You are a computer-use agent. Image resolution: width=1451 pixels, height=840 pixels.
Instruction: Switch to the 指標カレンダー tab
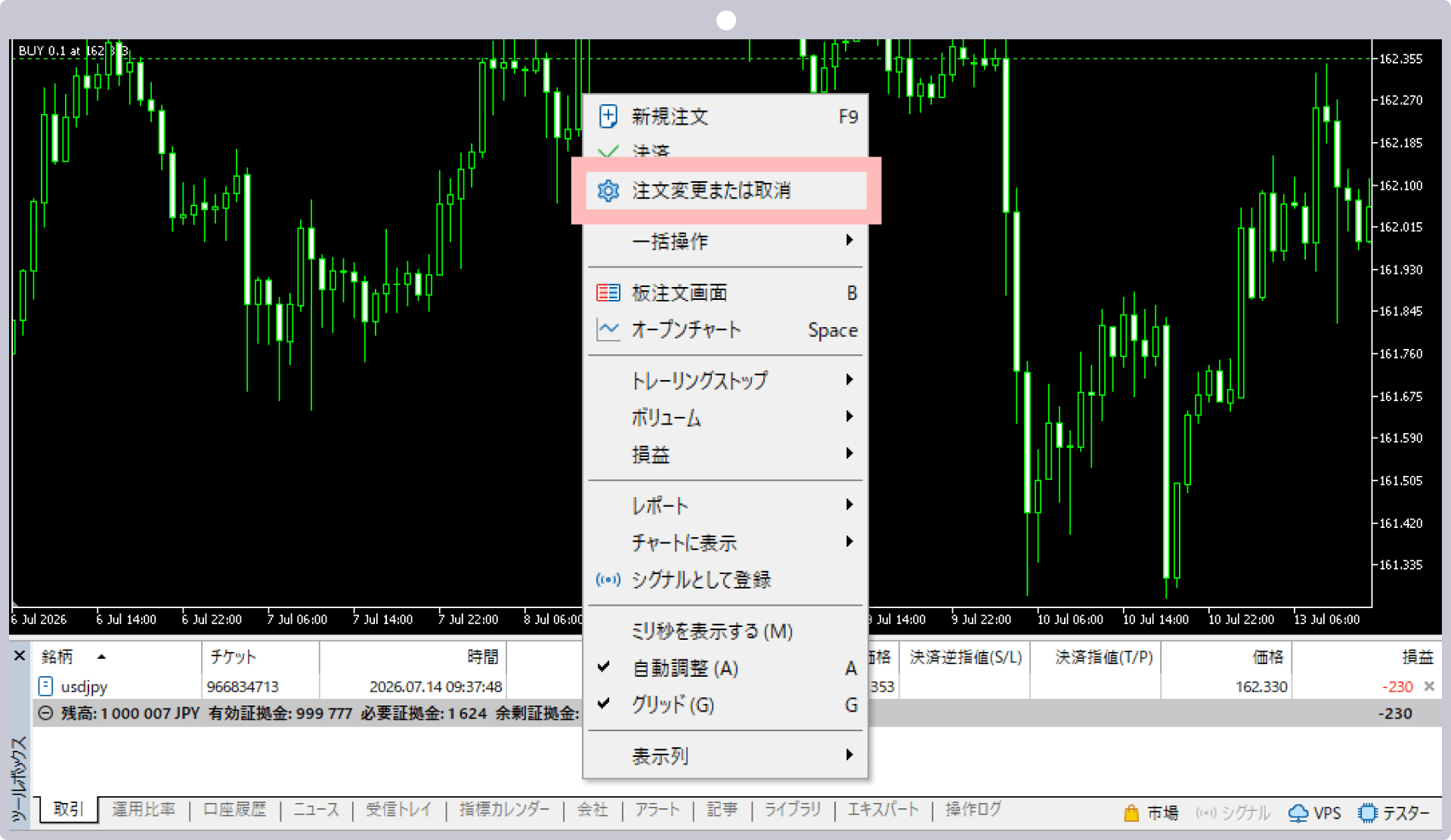pyautogui.click(x=504, y=809)
